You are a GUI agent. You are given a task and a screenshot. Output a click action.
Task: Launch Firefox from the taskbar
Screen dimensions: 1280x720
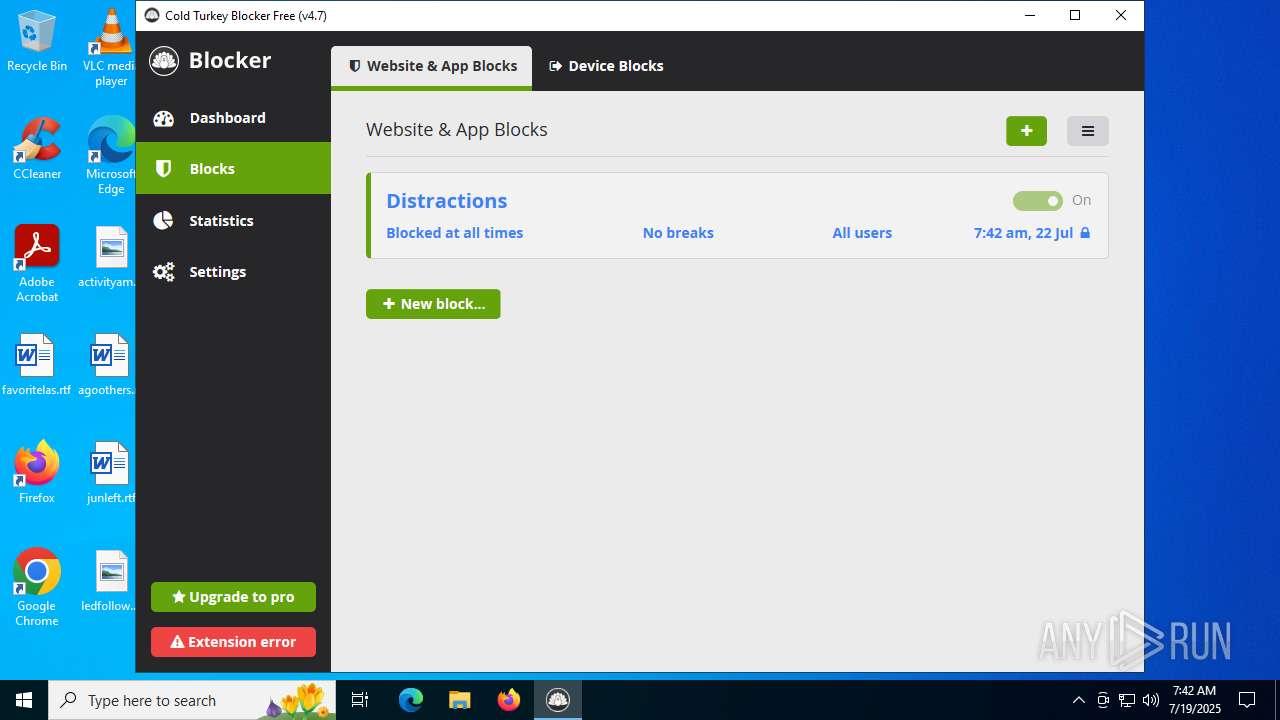pos(509,700)
